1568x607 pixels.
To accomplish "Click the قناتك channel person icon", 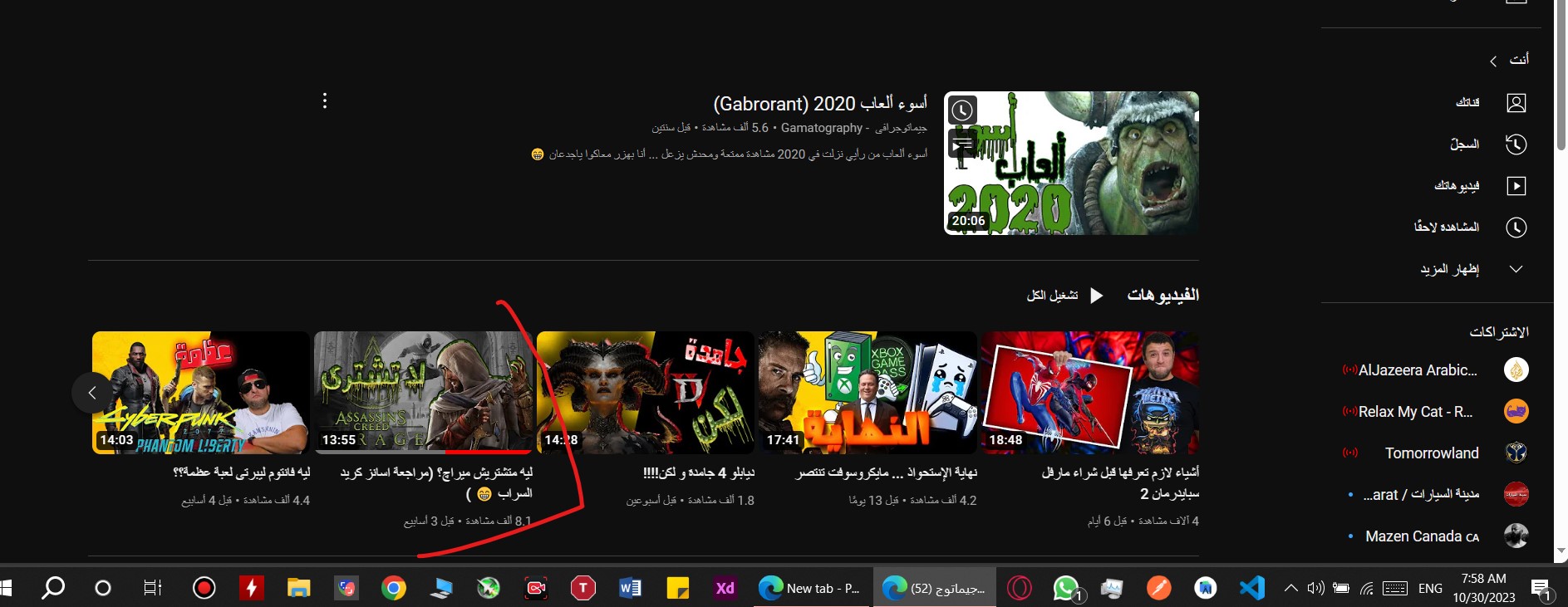I will coord(1516,103).
